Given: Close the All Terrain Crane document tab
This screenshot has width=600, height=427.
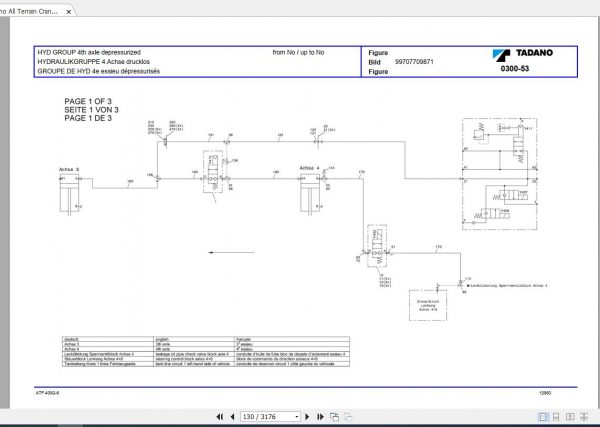Looking at the screenshot, I should click(69, 12).
